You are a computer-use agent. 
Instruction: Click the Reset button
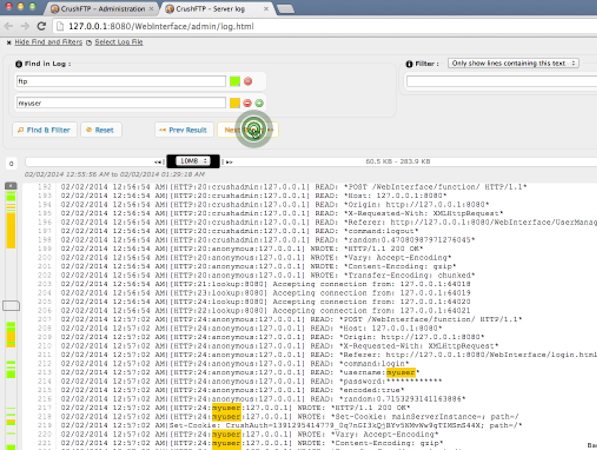(x=101, y=130)
